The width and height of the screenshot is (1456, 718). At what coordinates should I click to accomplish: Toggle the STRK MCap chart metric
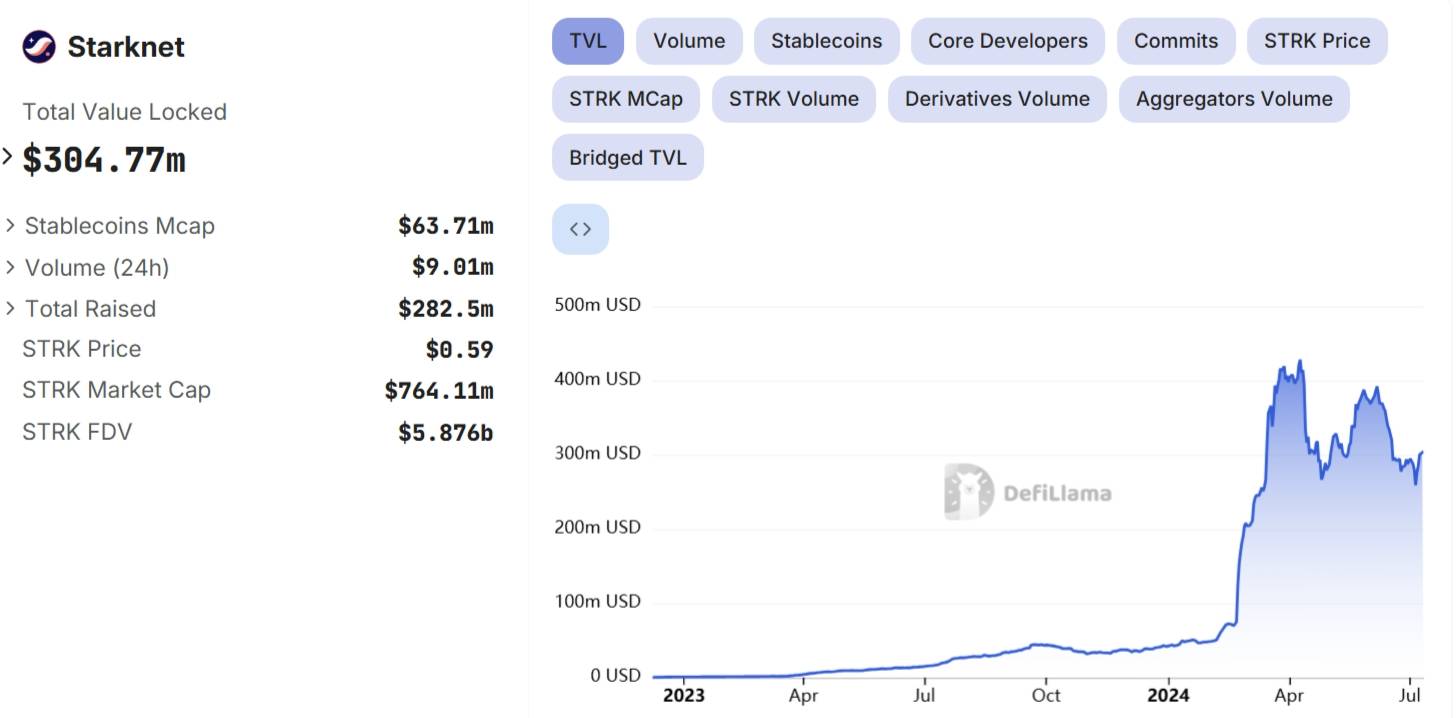click(x=626, y=99)
